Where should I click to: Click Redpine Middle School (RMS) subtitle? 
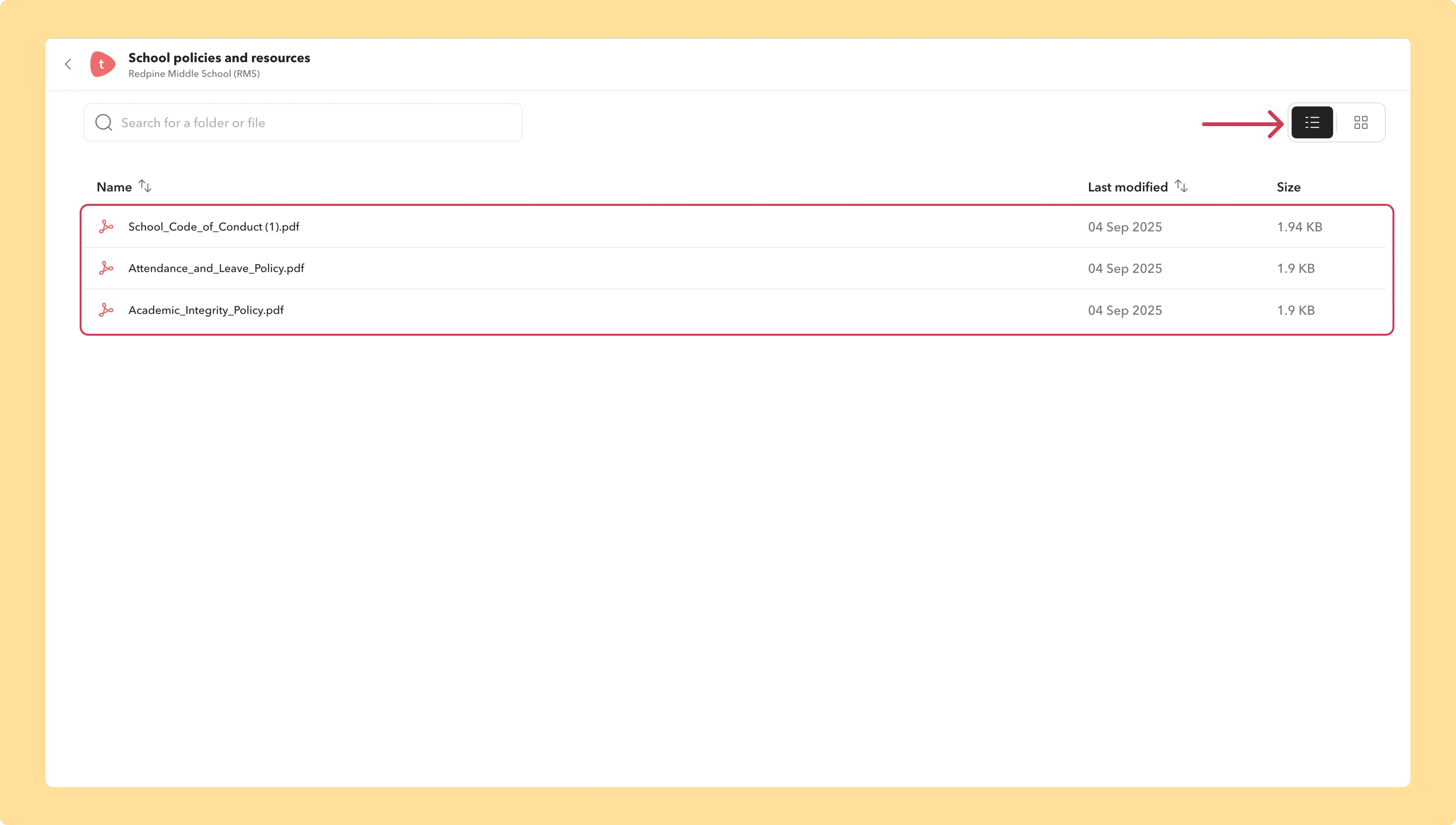[194, 74]
